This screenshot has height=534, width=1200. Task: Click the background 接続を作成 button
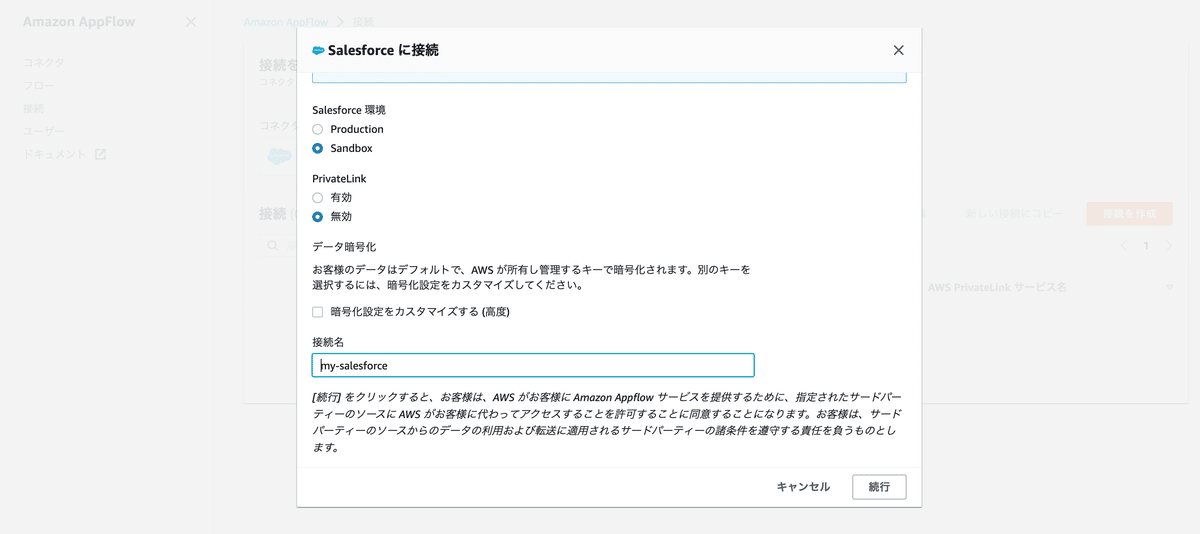coord(1128,214)
